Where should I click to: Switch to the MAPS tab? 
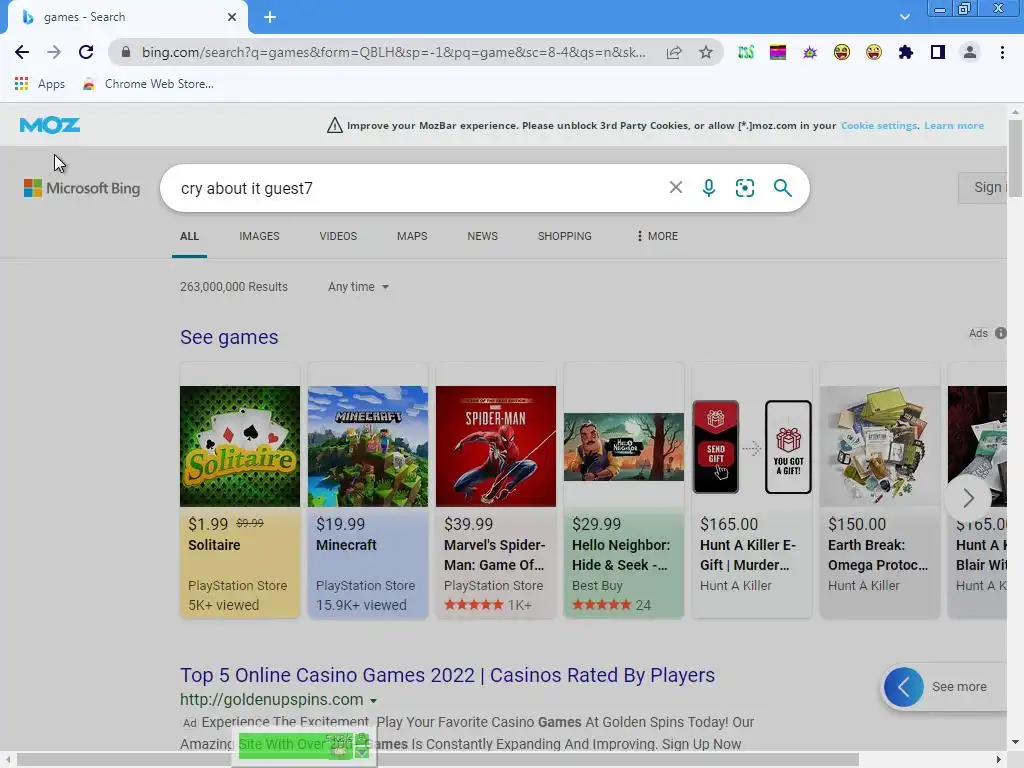[412, 236]
